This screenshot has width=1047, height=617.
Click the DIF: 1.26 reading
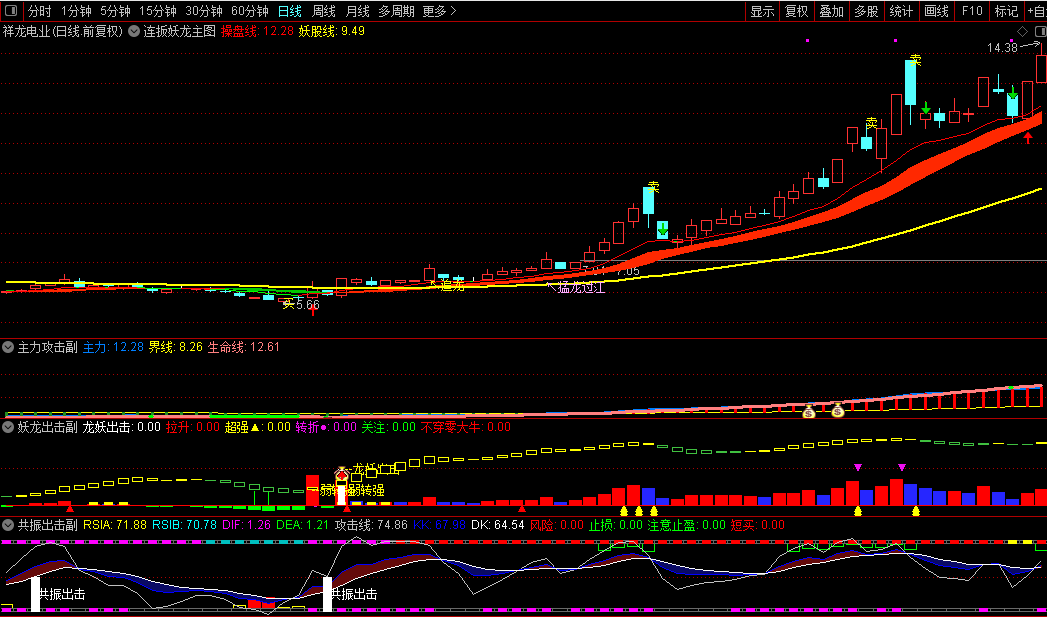click(246, 525)
